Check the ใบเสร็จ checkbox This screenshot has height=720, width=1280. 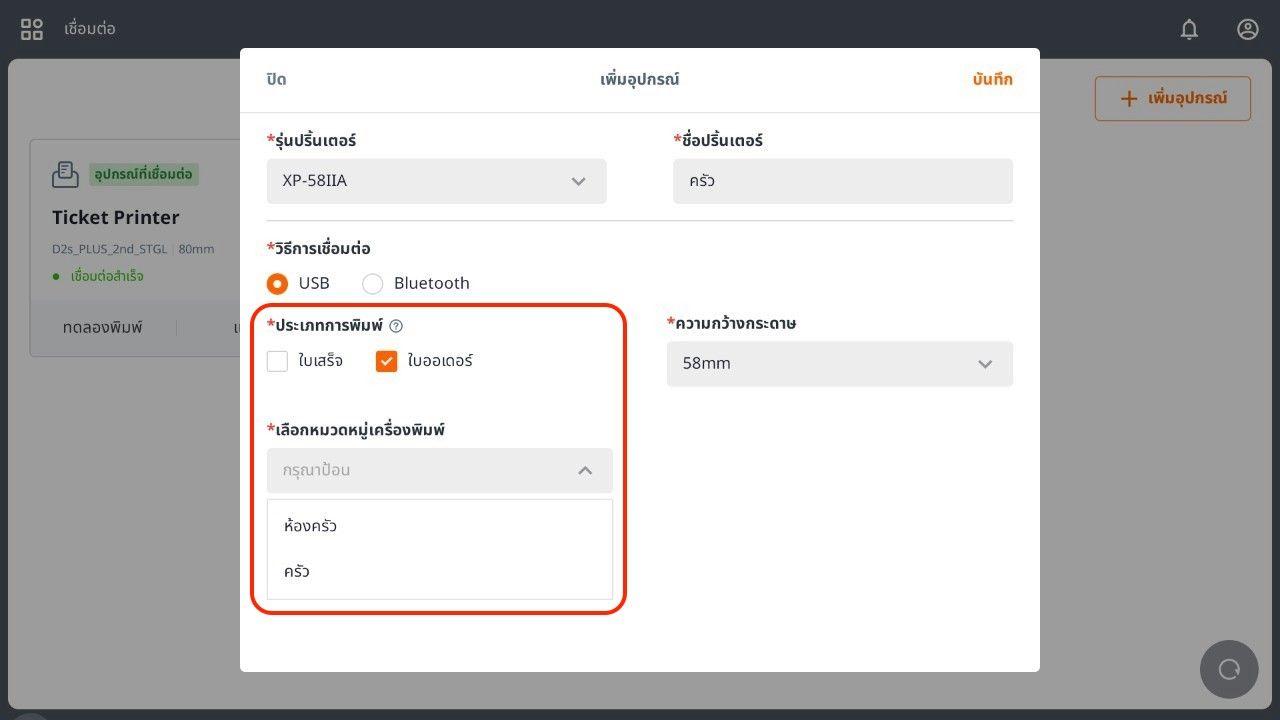277,361
